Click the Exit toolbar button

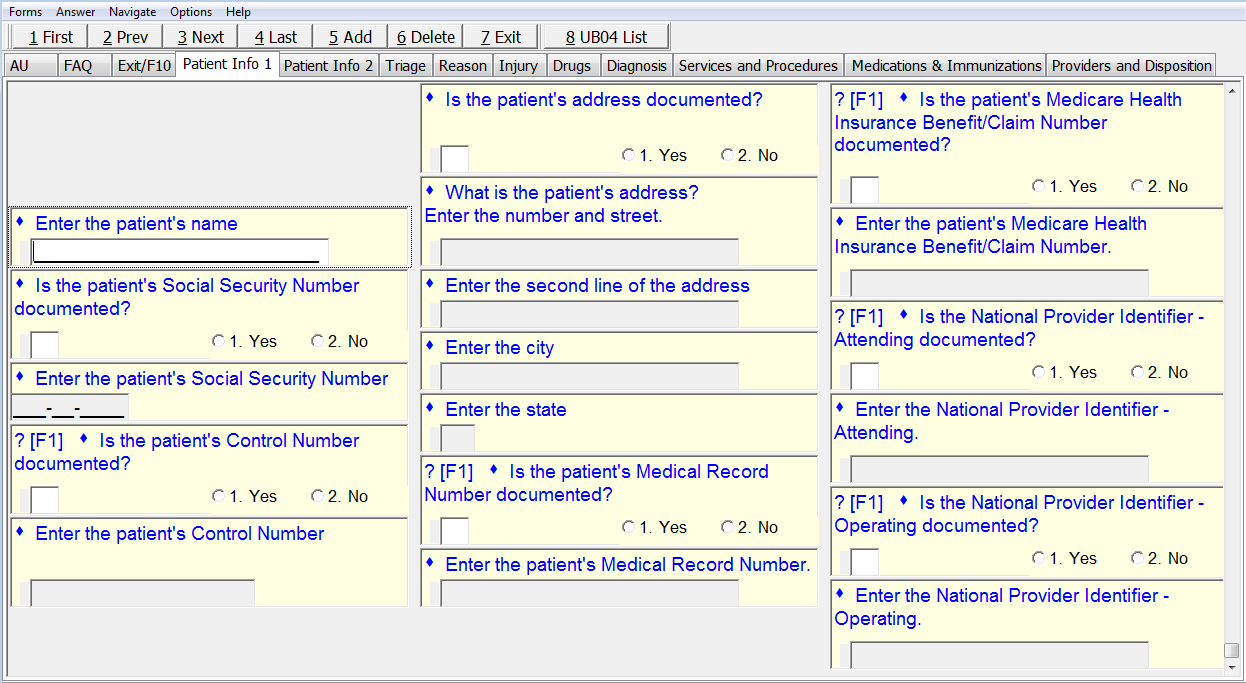pos(500,37)
